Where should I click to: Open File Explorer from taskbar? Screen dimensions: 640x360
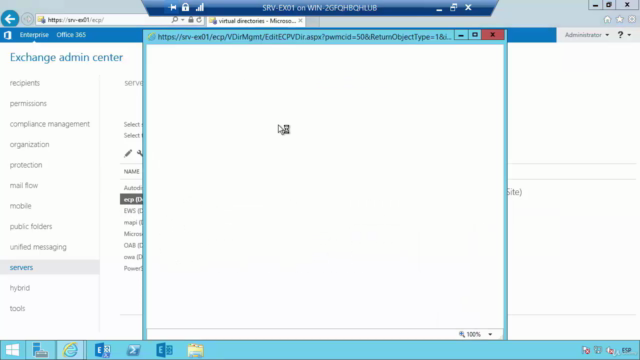coord(196,350)
